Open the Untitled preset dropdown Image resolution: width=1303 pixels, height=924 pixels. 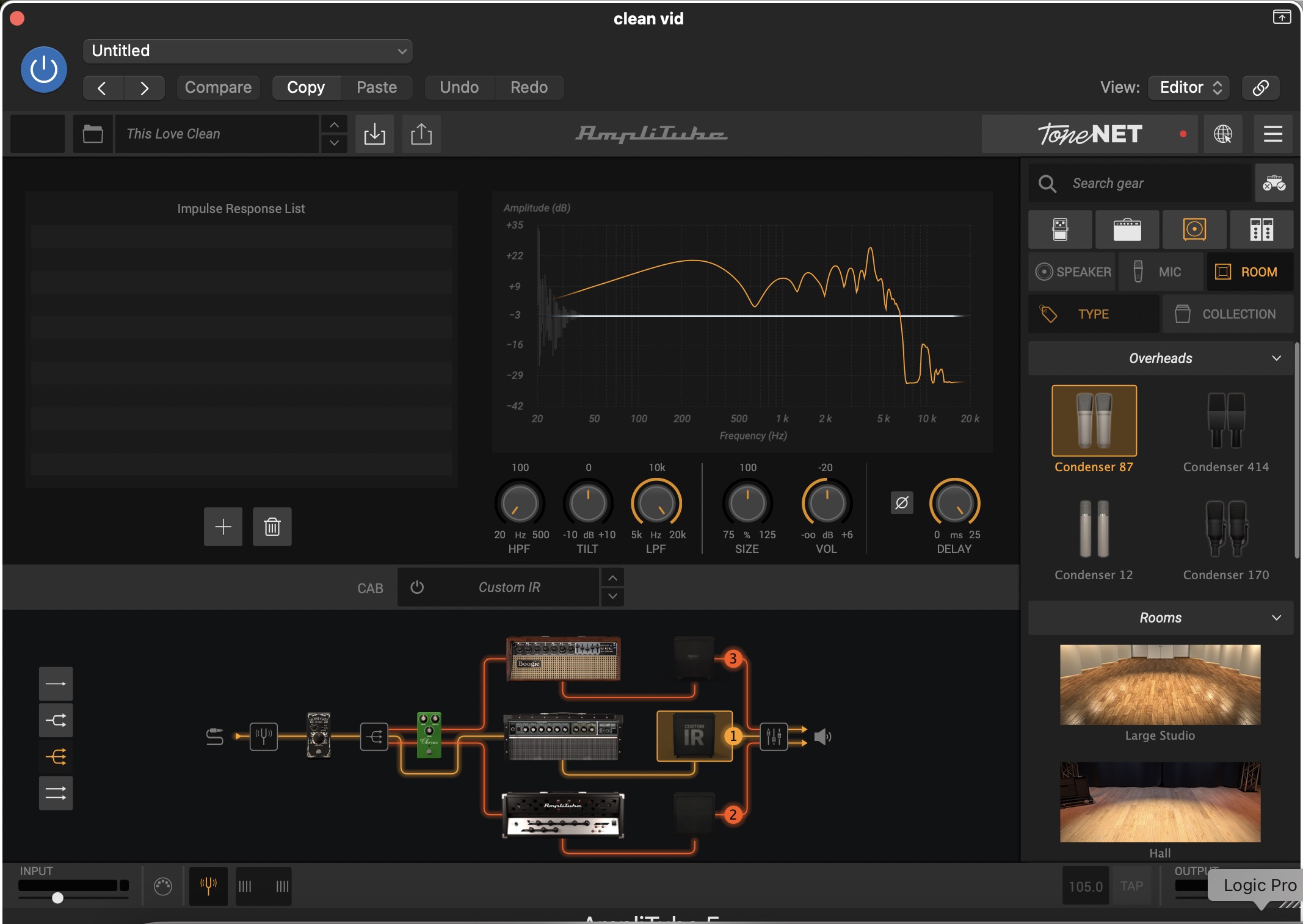pos(247,51)
